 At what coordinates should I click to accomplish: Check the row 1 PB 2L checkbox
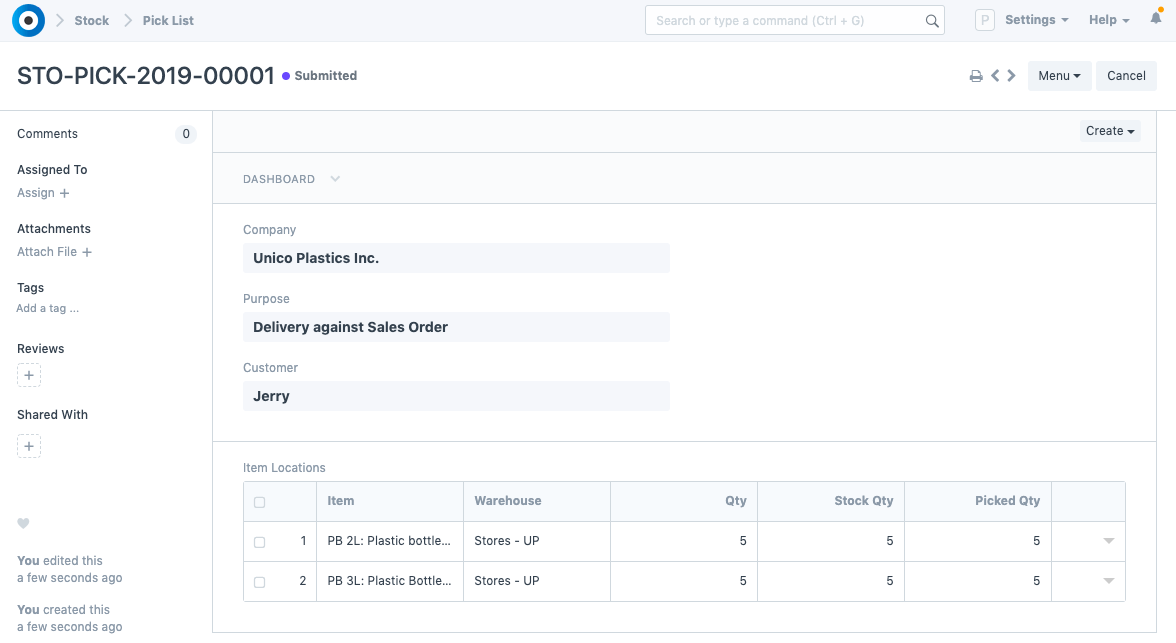click(x=260, y=542)
